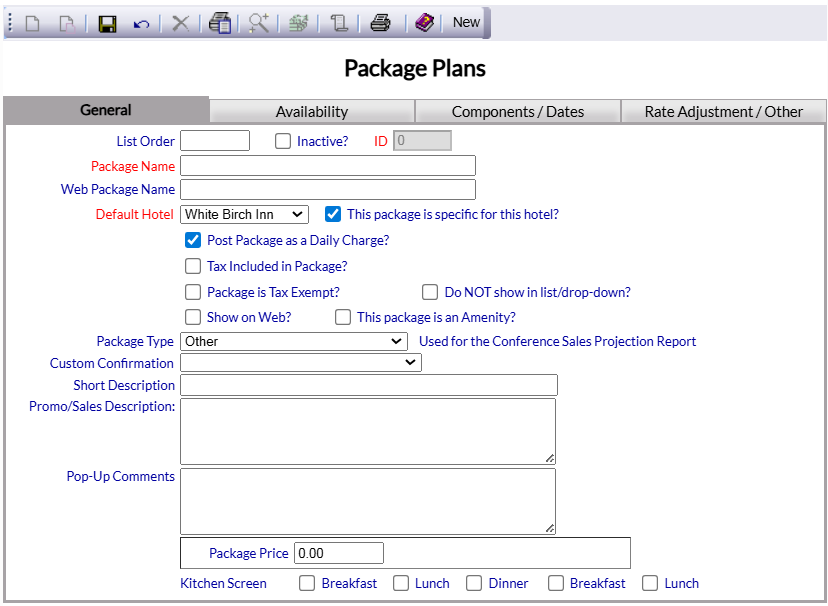Click the magnifier search icon
The image size is (828, 606).
coord(259,23)
